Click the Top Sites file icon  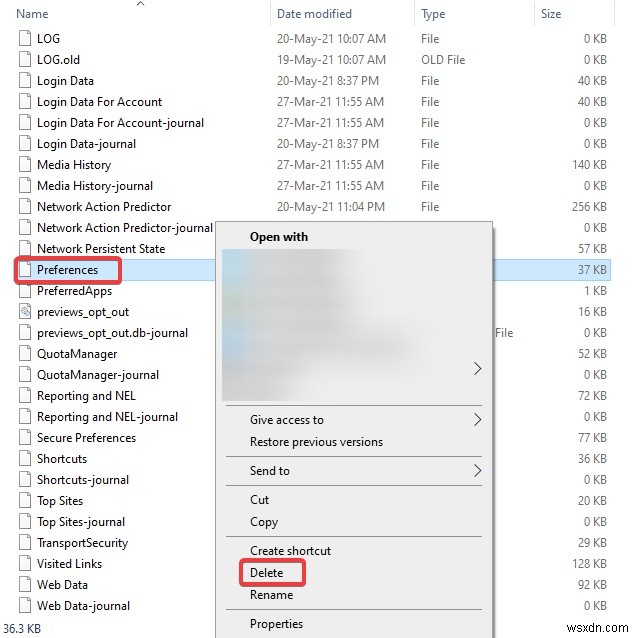[25, 501]
